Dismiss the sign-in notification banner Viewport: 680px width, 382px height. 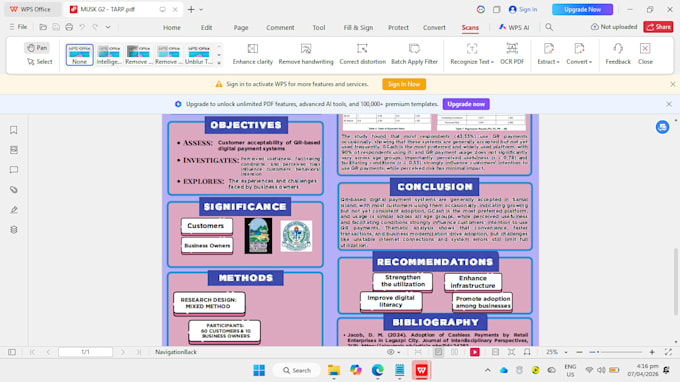click(x=673, y=84)
